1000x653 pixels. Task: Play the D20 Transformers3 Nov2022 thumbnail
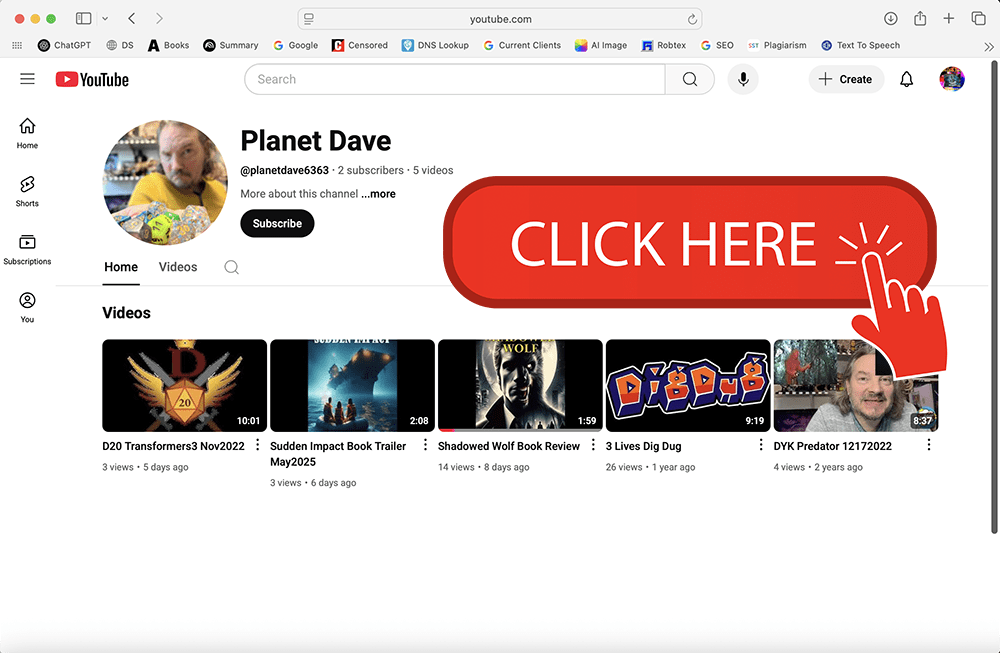184,385
